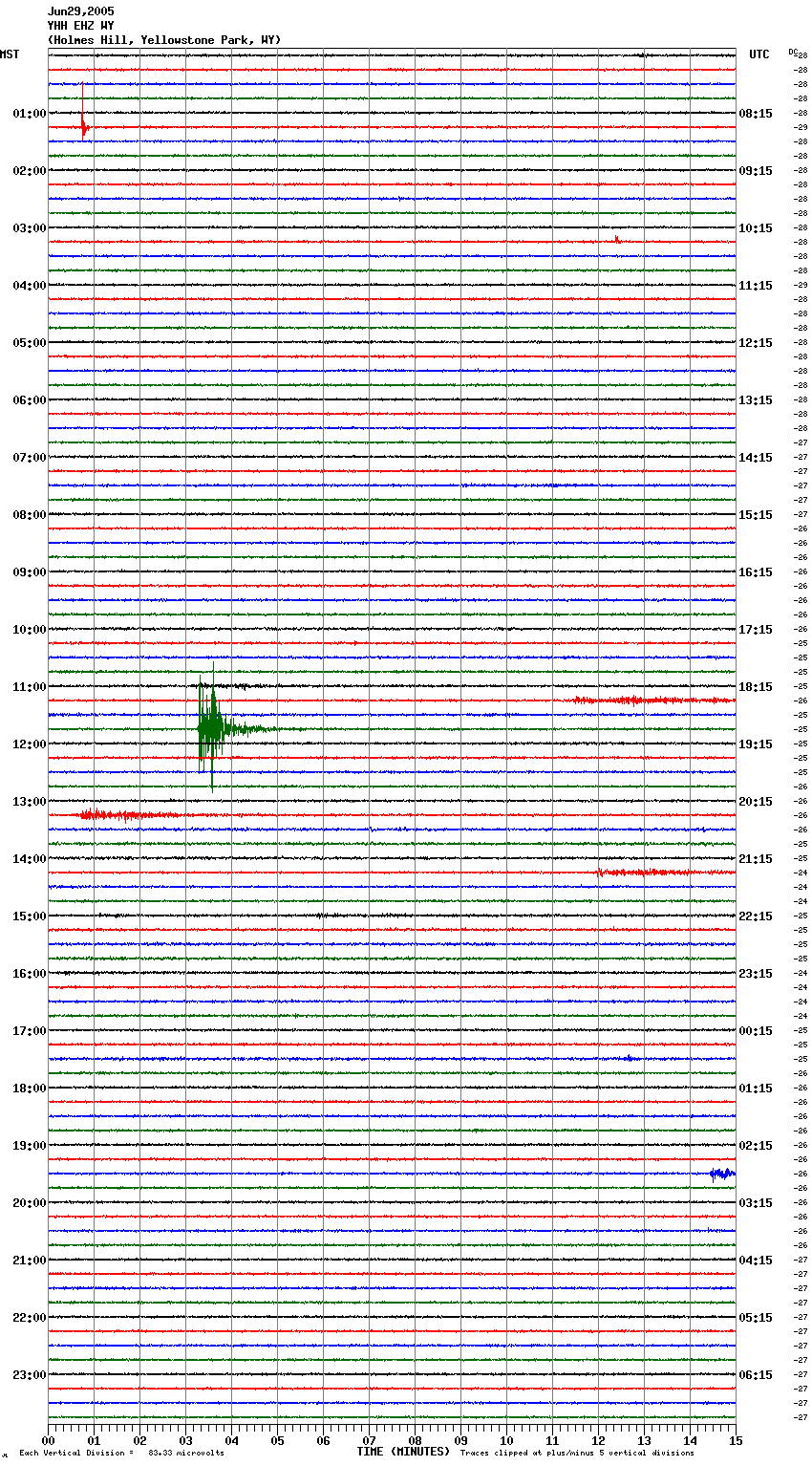Click the 17:00 MST time label
Viewport: 812px width, 1466px height.
click(x=30, y=1031)
